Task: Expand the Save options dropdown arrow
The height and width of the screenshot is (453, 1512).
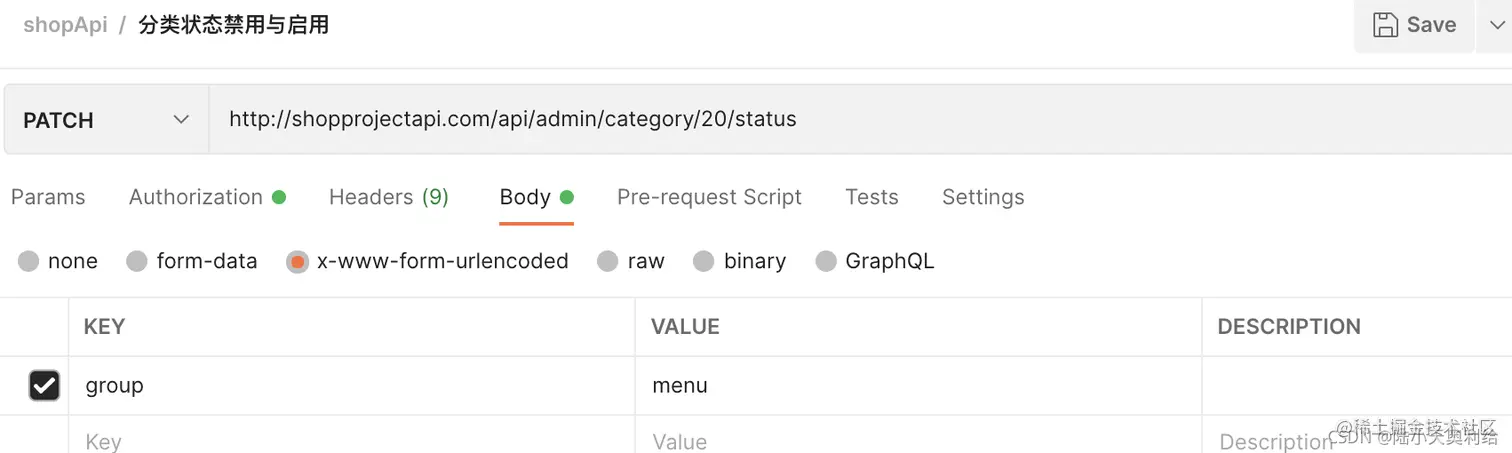Action: [x=1496, y=25]
